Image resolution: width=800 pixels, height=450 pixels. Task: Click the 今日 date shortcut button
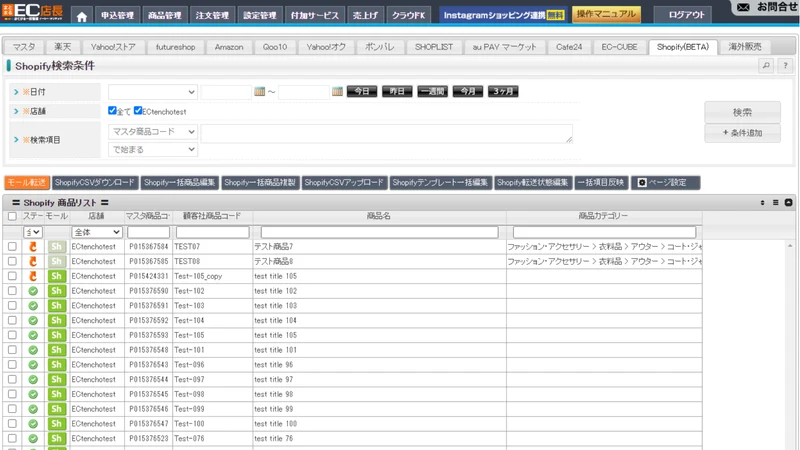coord(362,91)
